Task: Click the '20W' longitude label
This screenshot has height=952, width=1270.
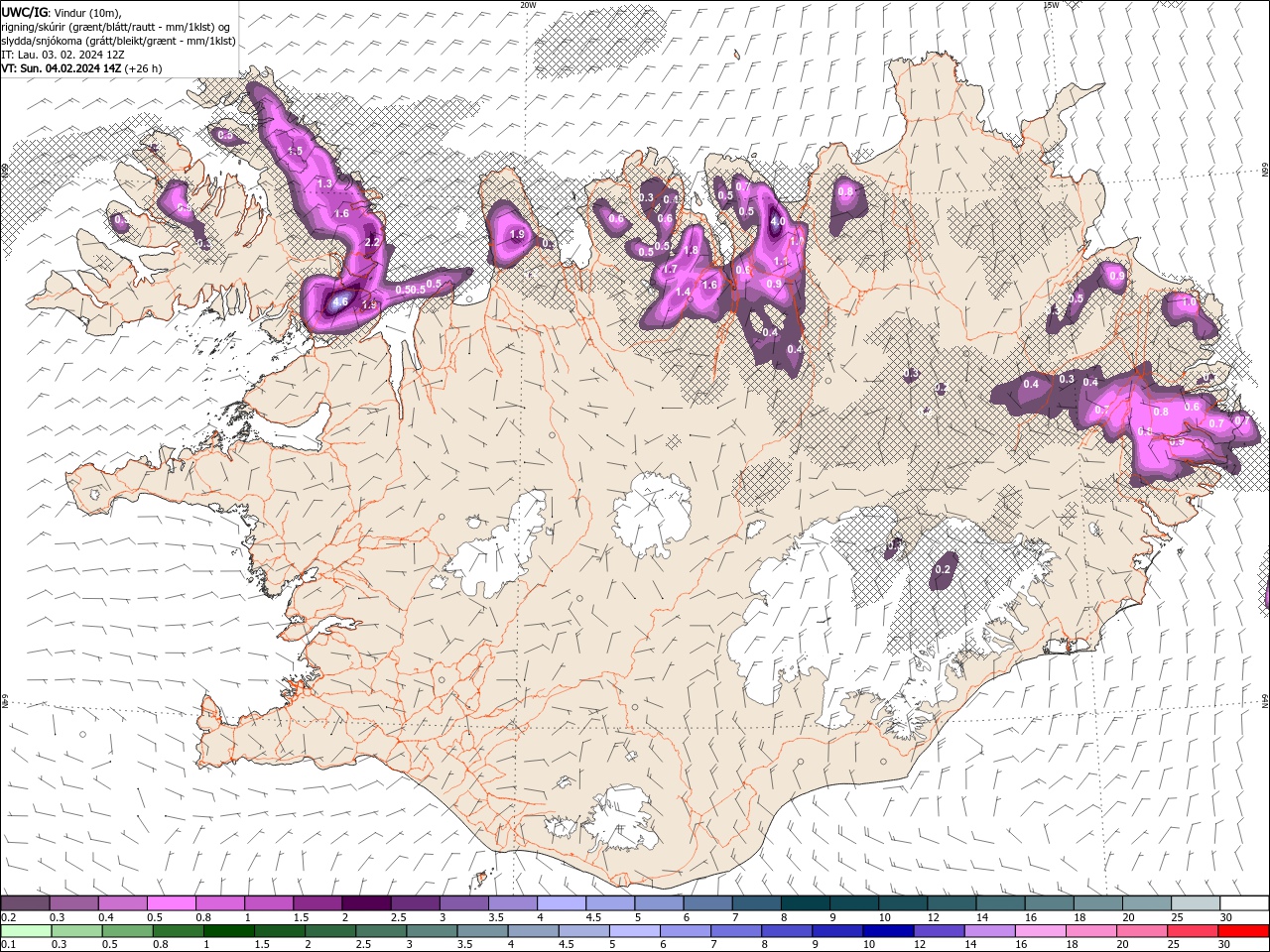Action: pyautogui.click(x=528, y=5)
